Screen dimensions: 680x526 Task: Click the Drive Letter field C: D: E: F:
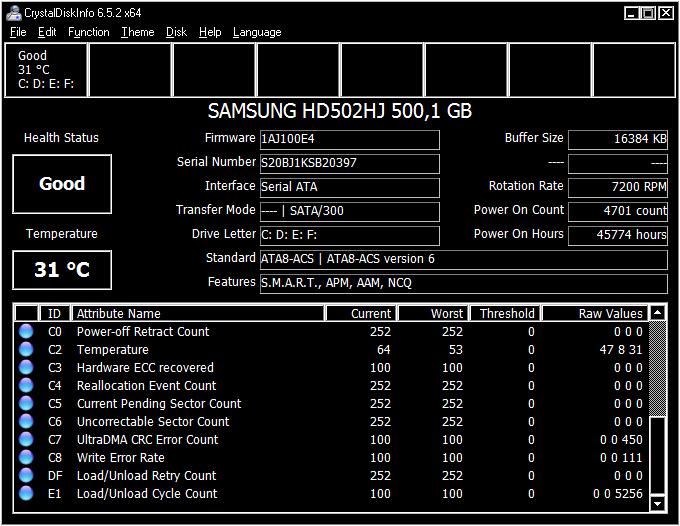350,235
